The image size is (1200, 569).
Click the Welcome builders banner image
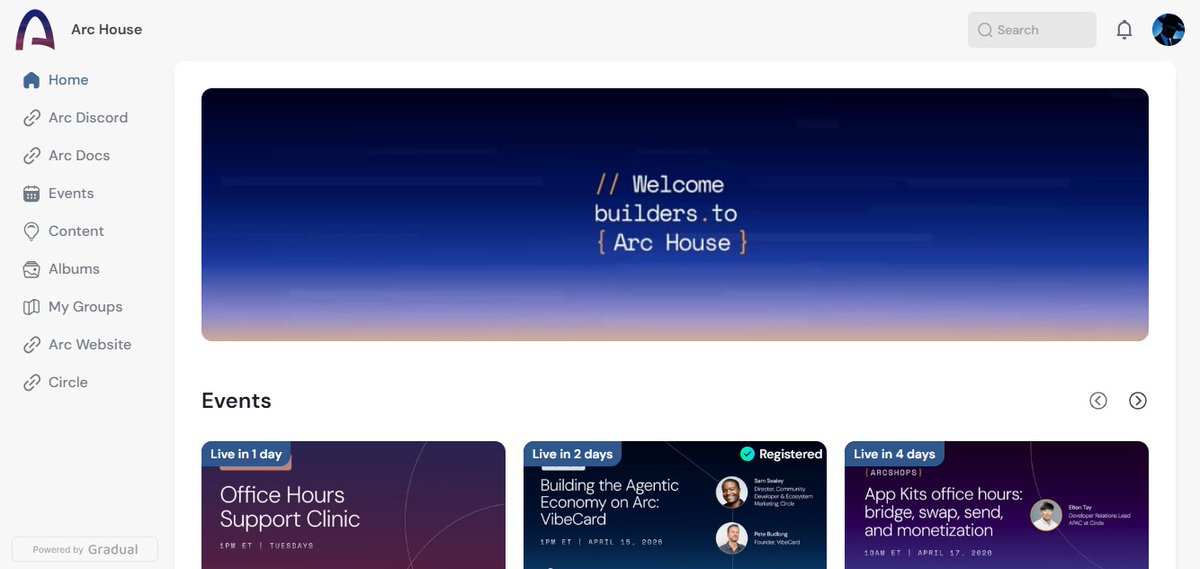[x=675, y=215]
